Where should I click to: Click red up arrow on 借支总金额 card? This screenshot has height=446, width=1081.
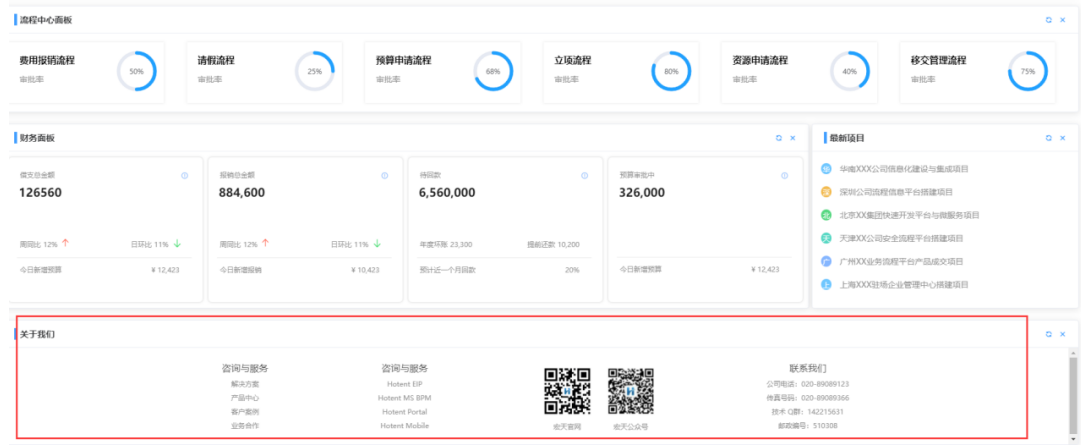coord(65,243)
